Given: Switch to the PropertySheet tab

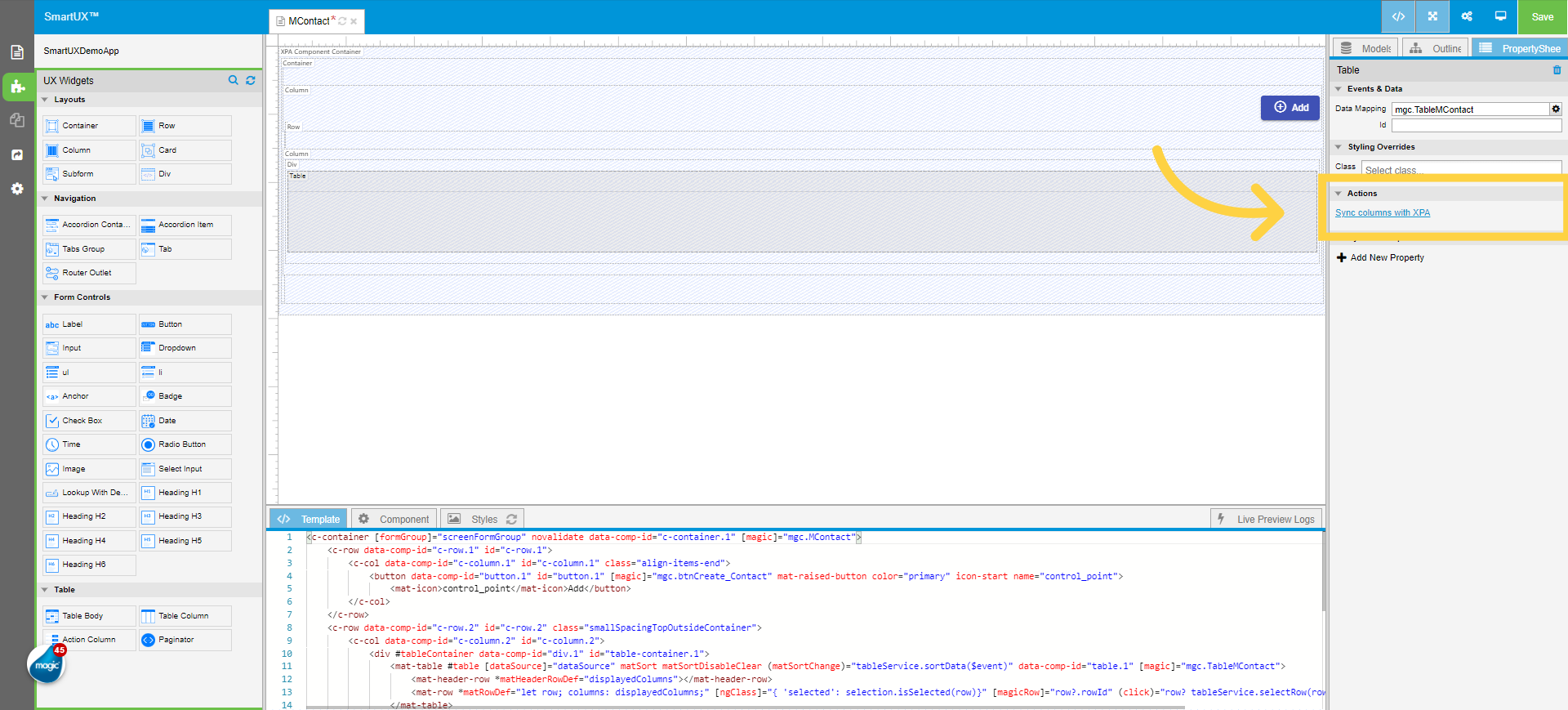Looking at the screenshot, I should [1519, 48].
